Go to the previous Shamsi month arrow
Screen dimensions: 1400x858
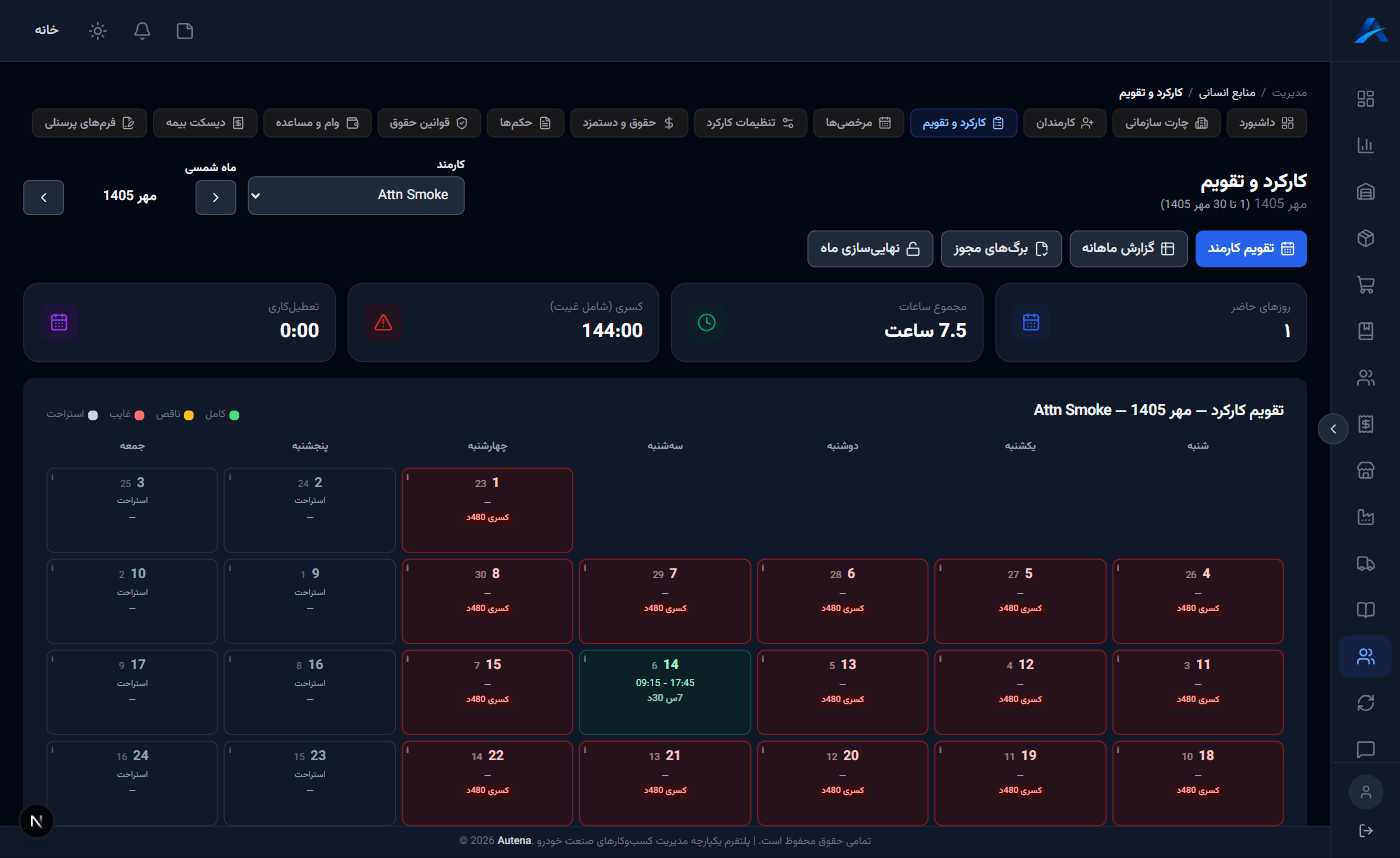point(215,197)
